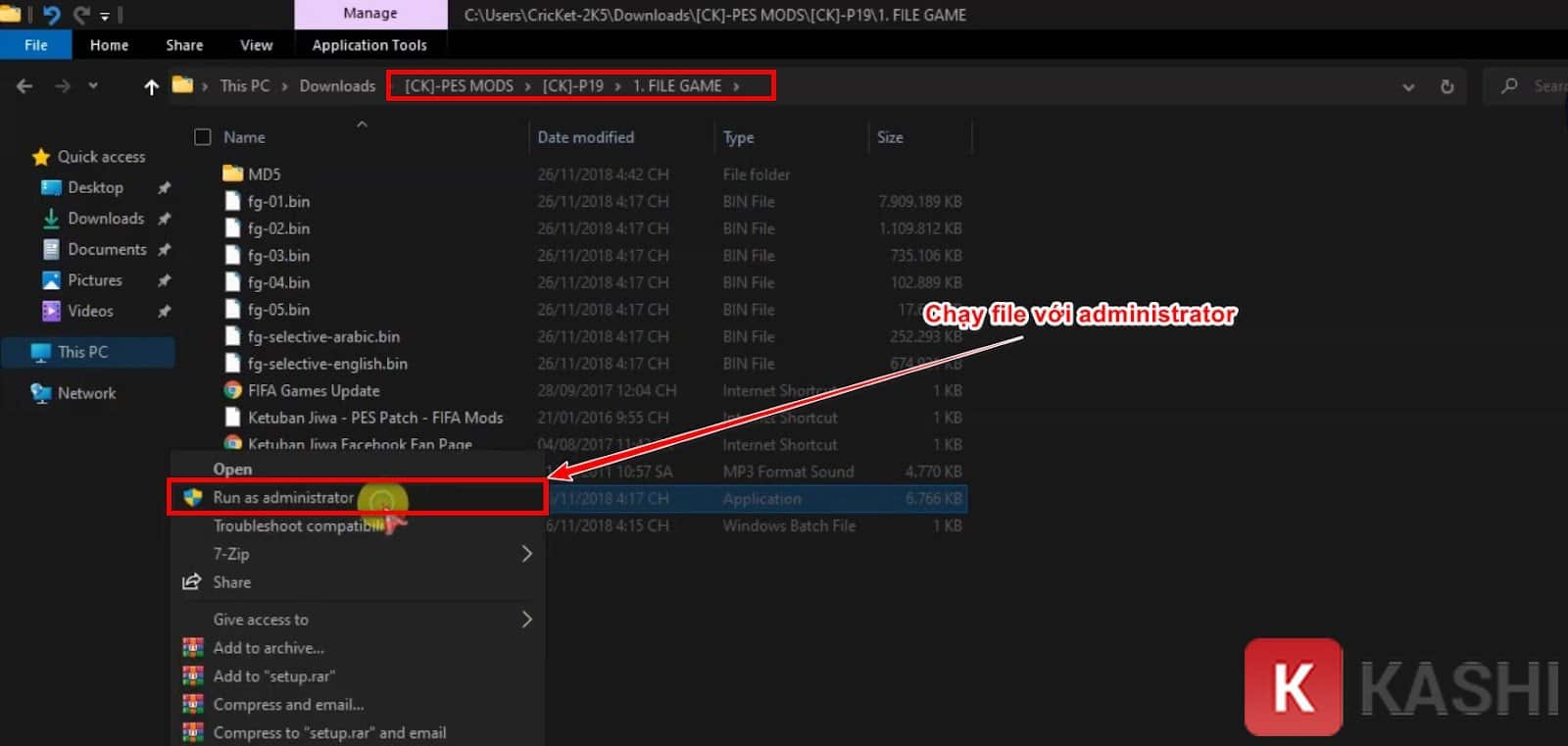Click [CK]-P19 breadcrumb segment
The image size is (1568, 746).
572,85
